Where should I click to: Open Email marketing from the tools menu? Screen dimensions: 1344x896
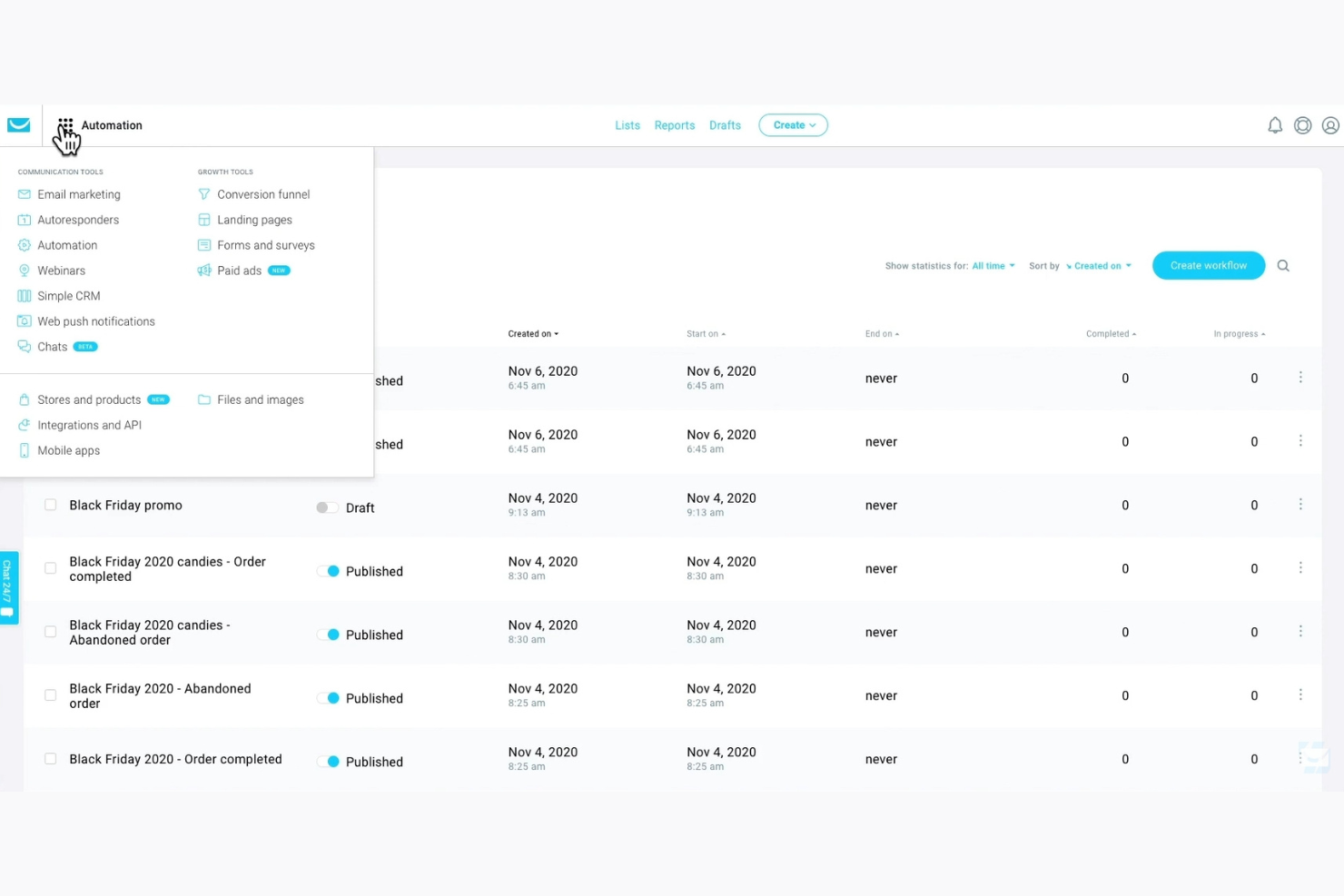tap(78, 193)
